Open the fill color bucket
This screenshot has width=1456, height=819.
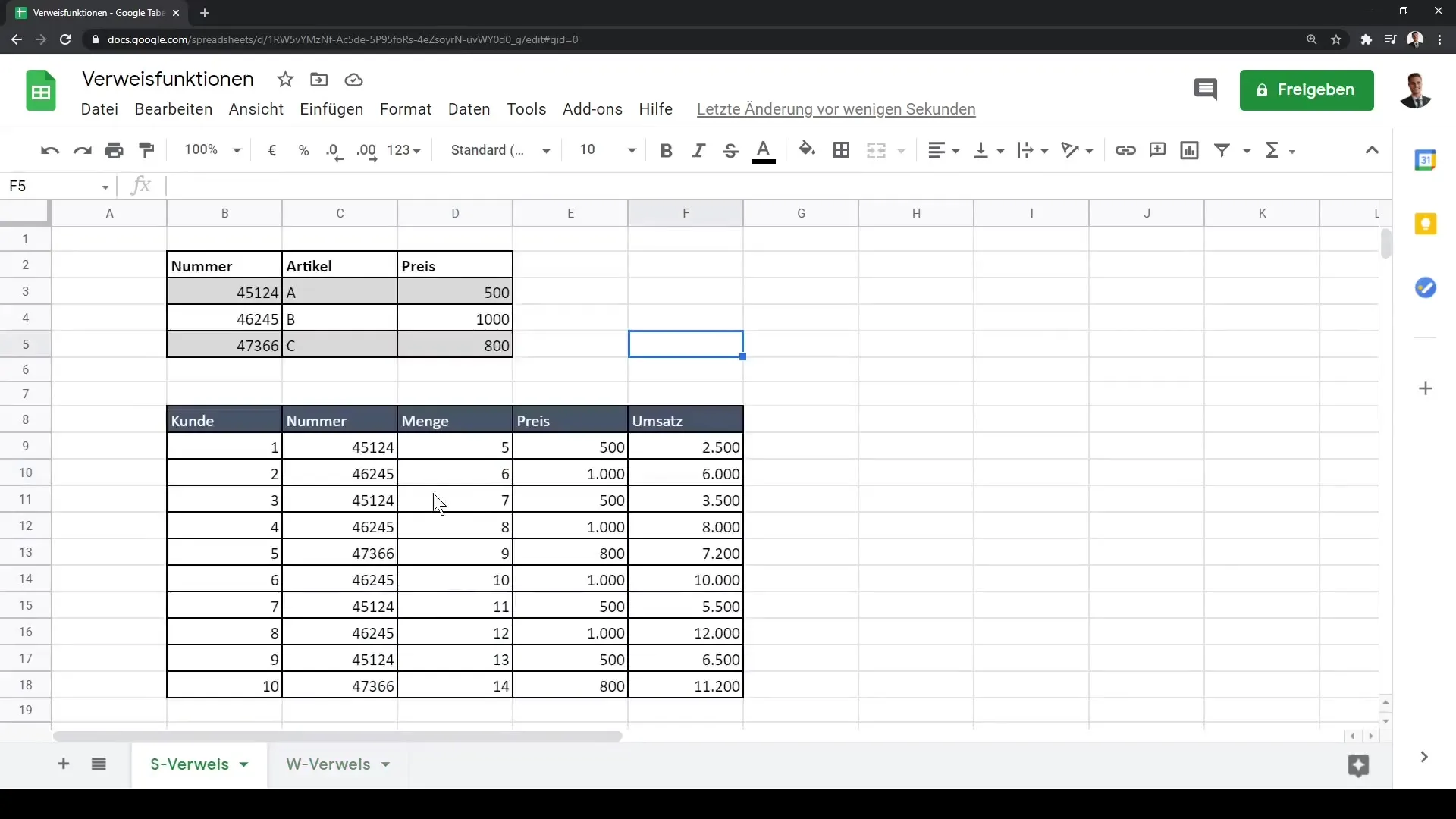pyautogui.click(x=808, y=149)
